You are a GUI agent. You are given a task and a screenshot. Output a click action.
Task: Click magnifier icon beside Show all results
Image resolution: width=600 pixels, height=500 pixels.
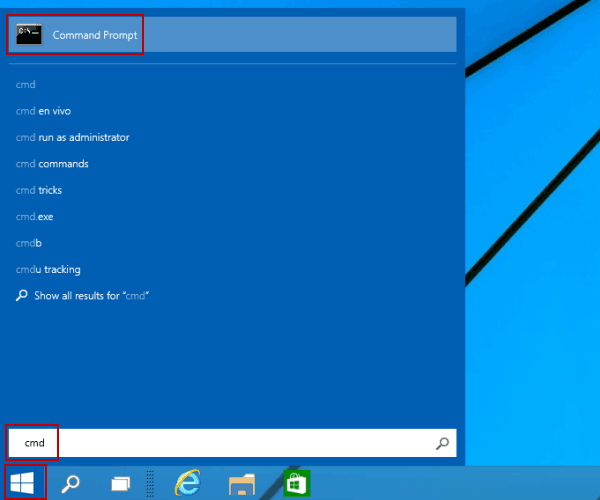(22, 295)
